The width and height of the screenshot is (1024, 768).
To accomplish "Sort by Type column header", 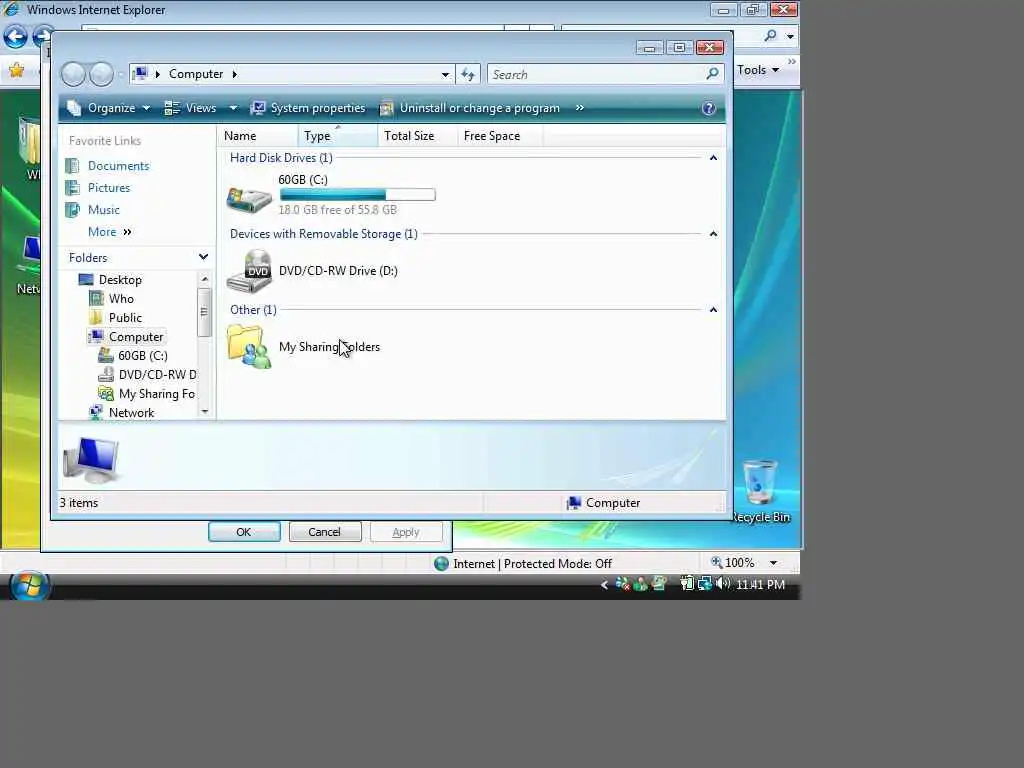I will (338, 136).
